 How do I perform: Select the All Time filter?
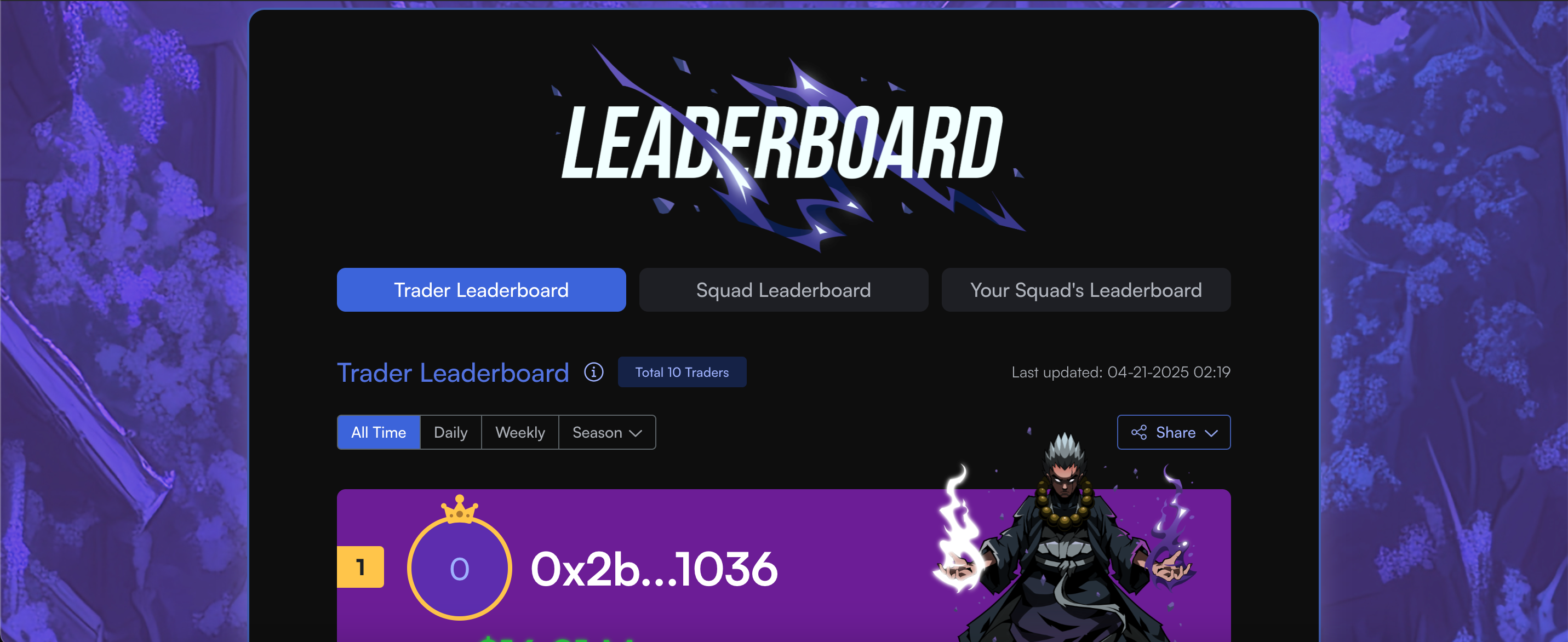click(379, 433)
